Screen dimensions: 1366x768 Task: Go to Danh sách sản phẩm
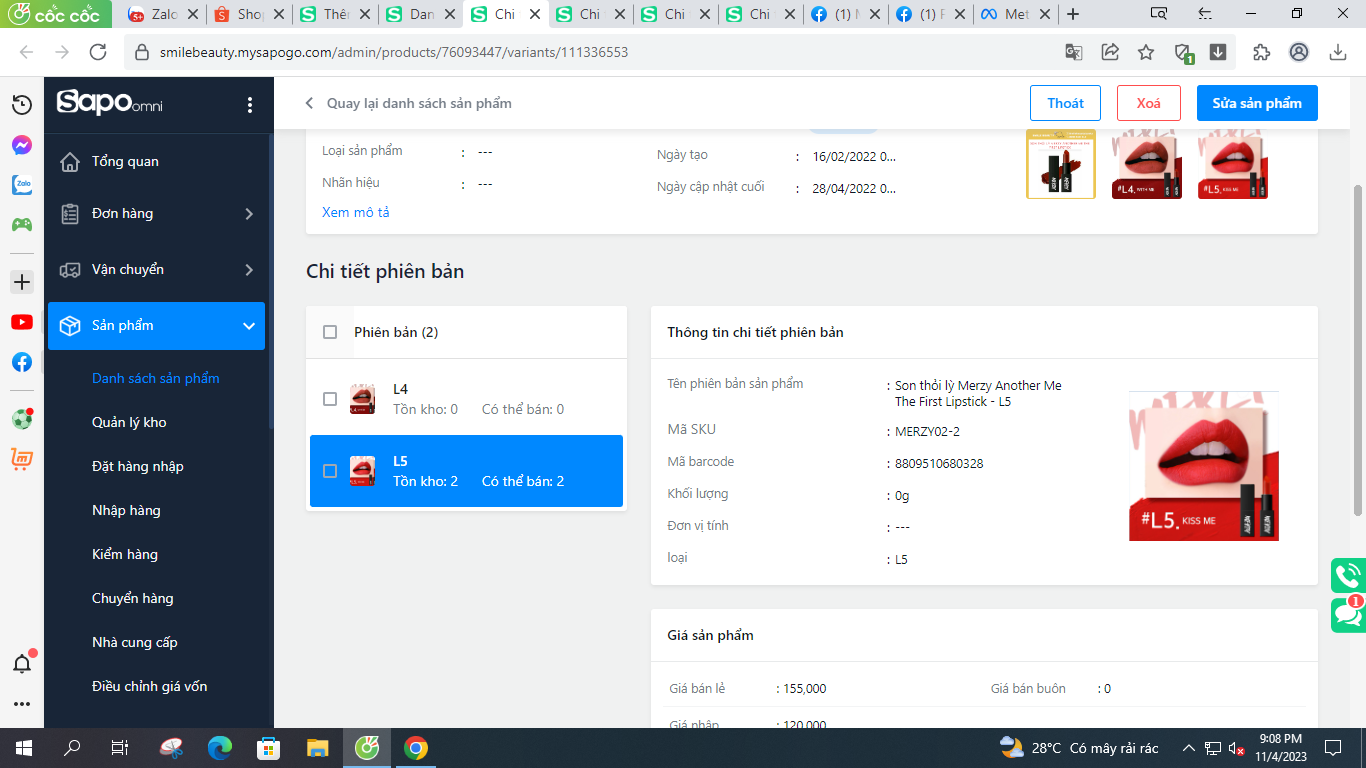(x=156, y=378)
